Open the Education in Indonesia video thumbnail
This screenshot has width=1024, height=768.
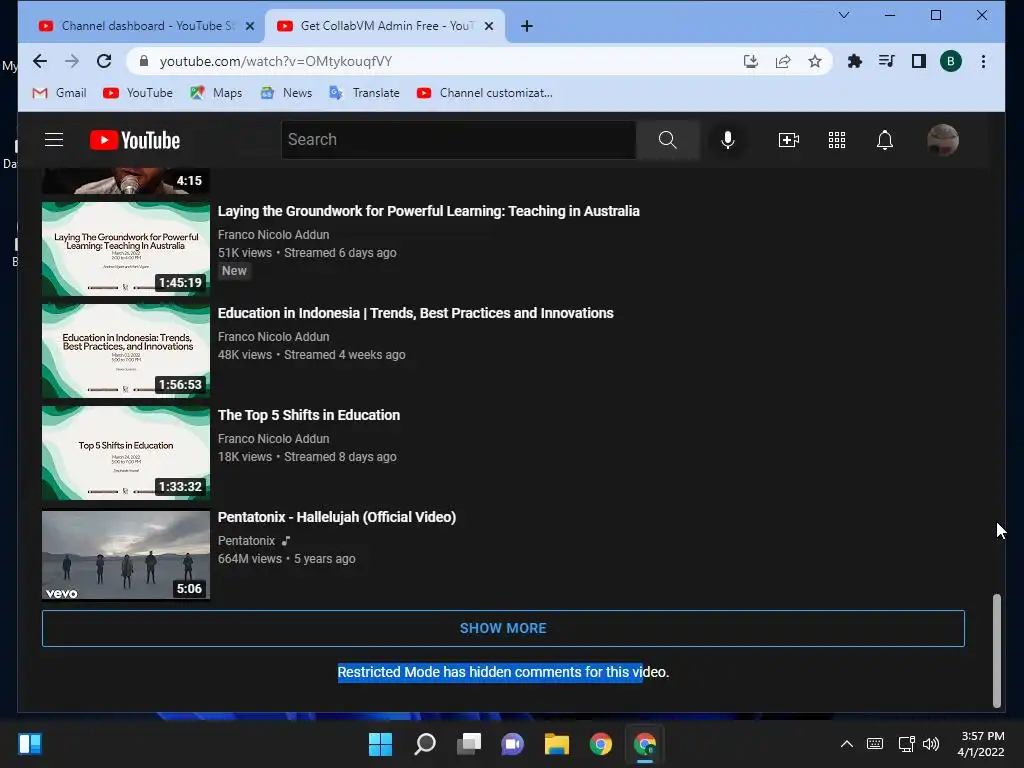click(125, 351)
